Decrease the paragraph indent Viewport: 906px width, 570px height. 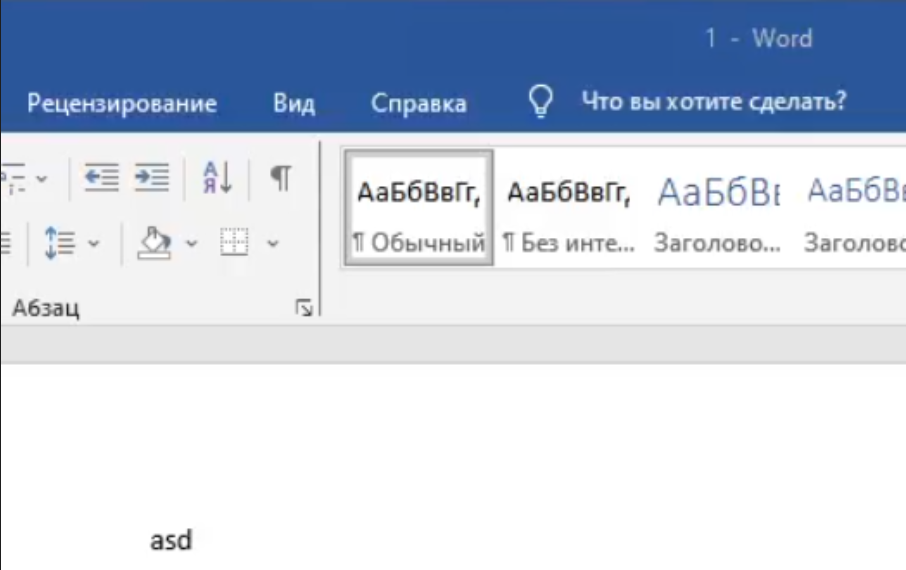tap(102, 177)
